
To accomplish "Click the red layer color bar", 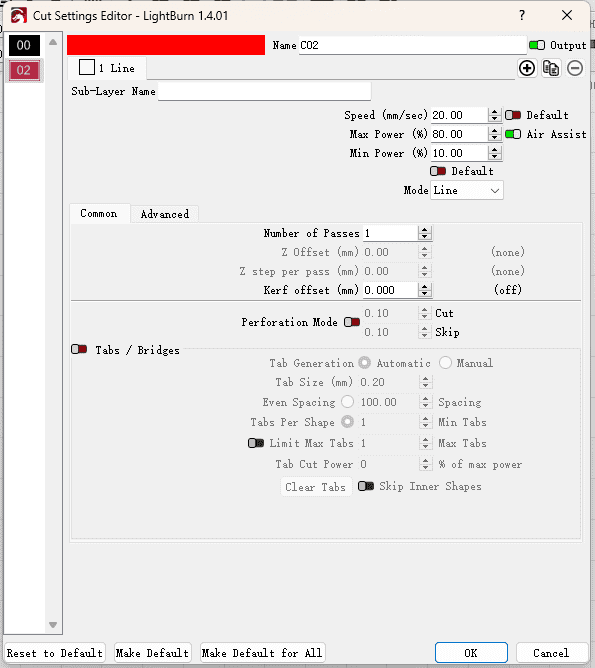I will (x=166, y=45).
